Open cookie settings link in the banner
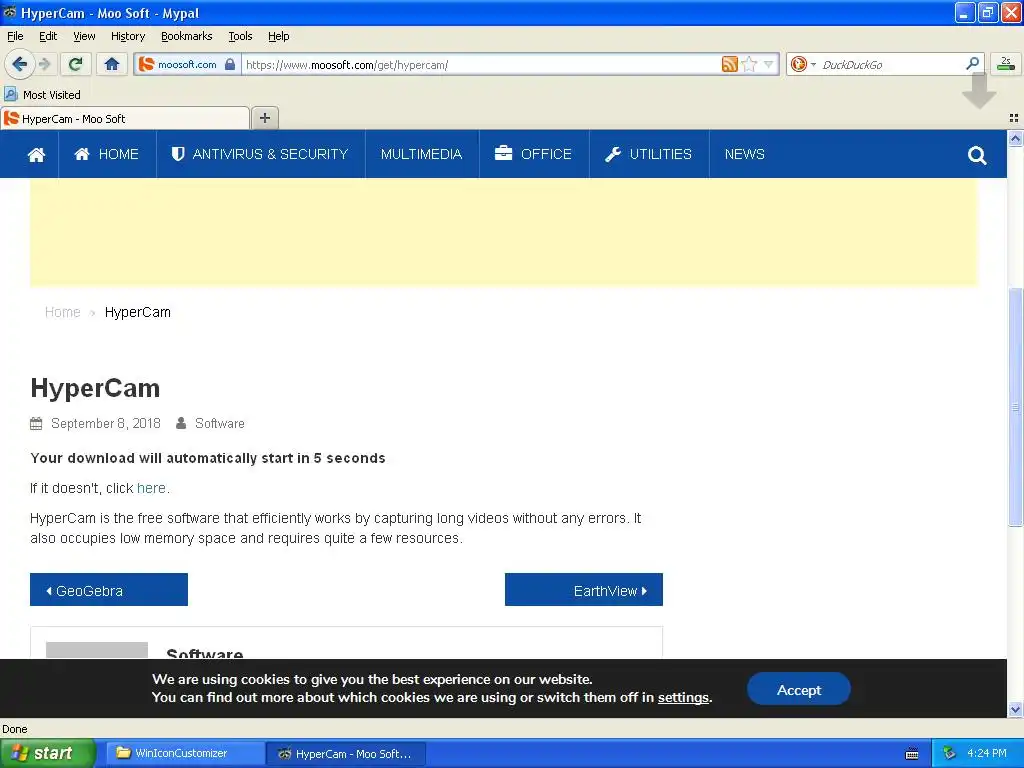 click(683, 697)
